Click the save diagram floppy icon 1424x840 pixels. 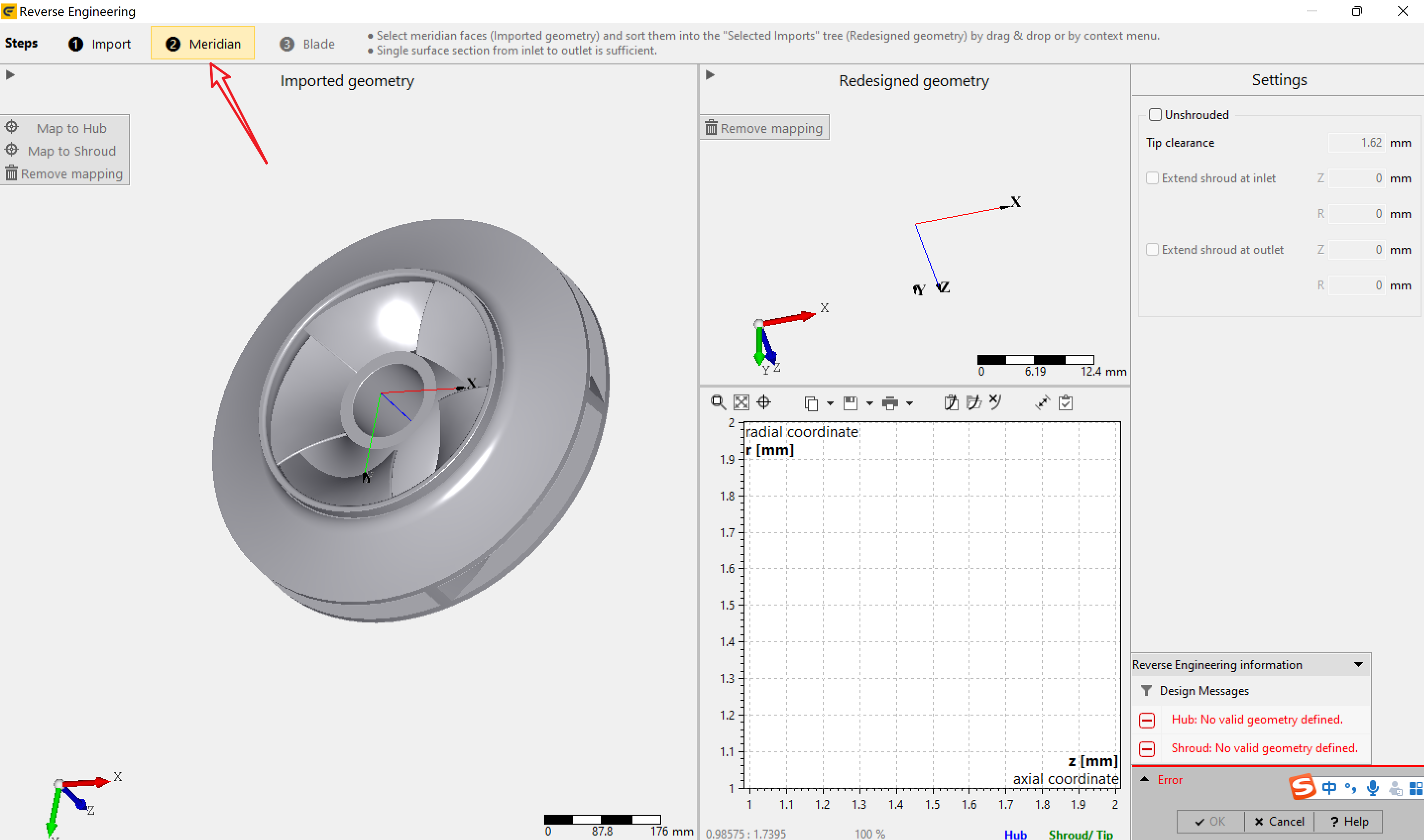(x=850, y=403)
